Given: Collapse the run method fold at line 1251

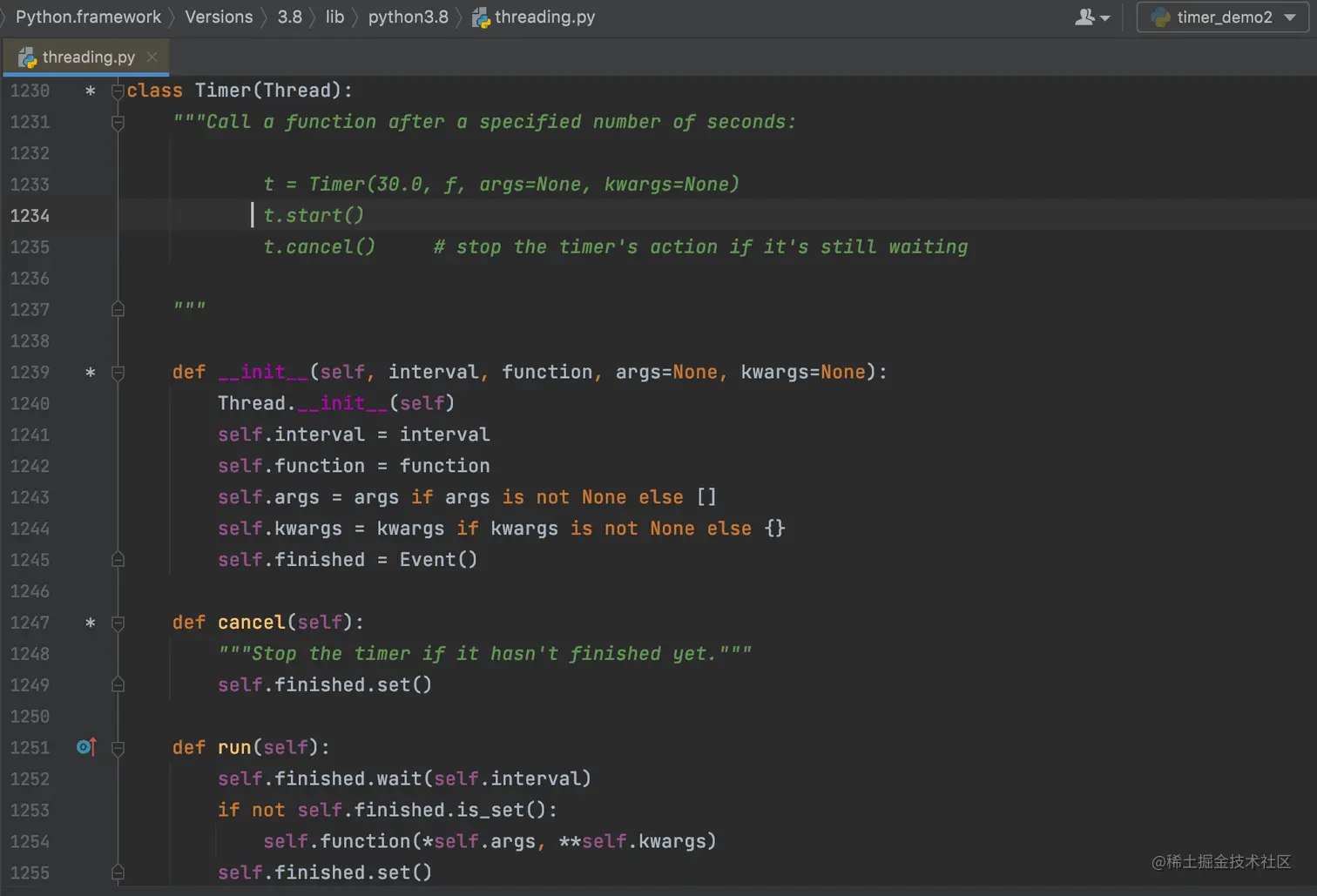Looking at the screenshot, I should pyautogui.click(x=118, y=748).
